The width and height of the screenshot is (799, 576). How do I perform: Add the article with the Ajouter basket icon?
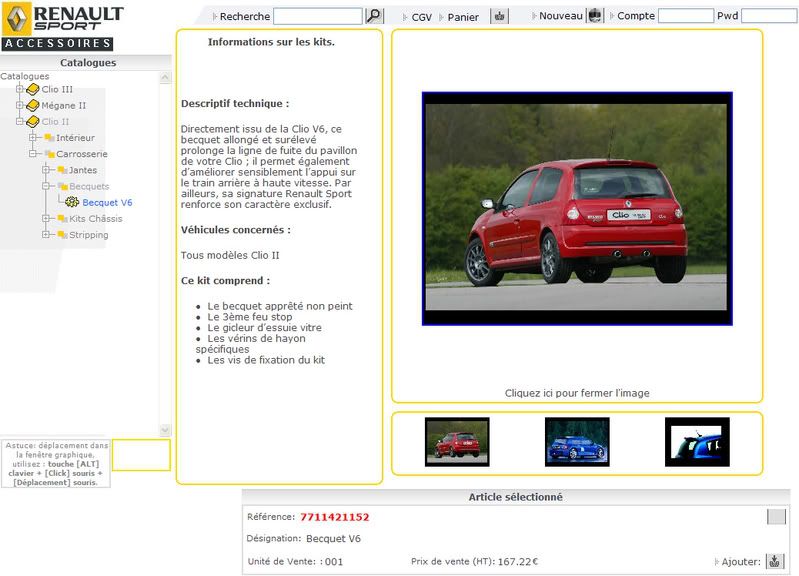[x=775, y=561]
